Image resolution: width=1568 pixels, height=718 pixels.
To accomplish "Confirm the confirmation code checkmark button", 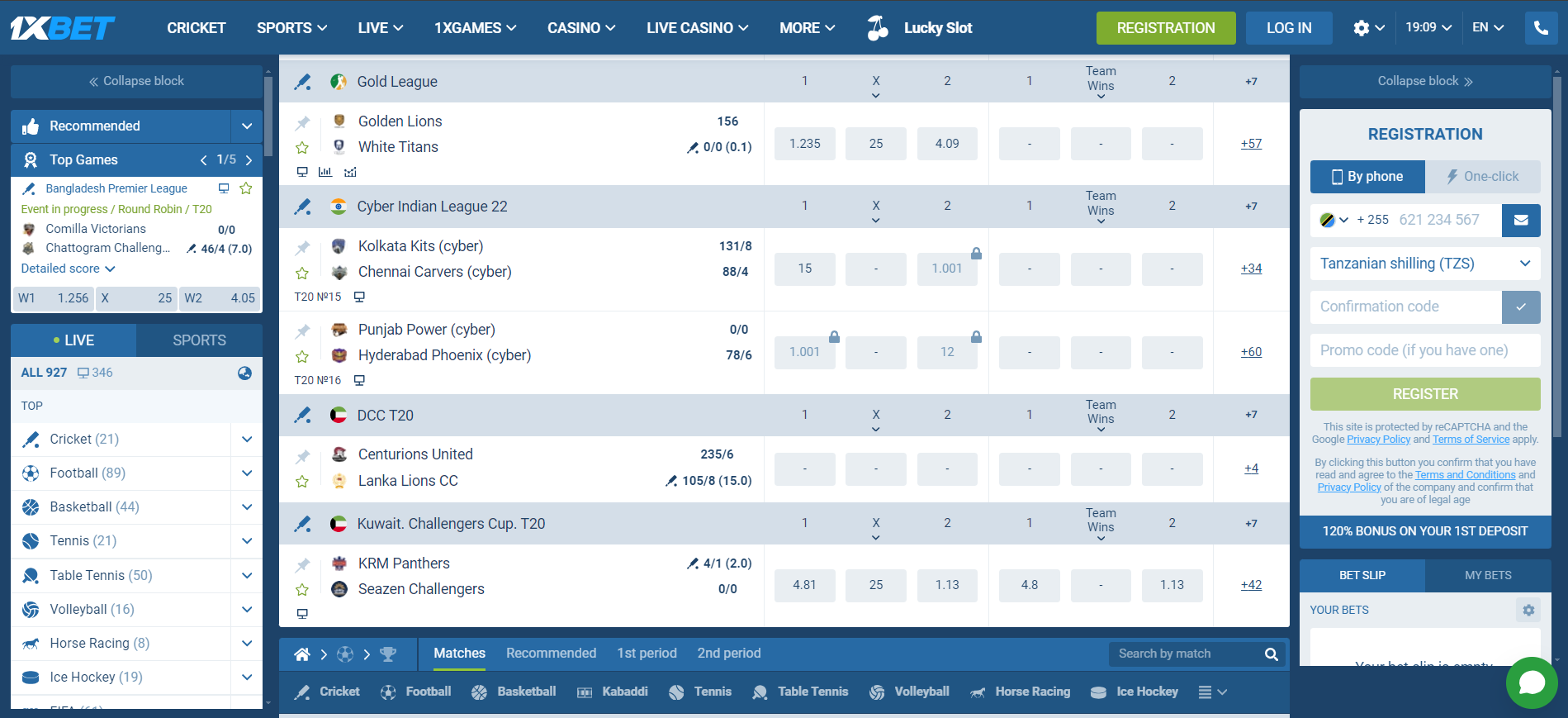I will point(1521,307).
